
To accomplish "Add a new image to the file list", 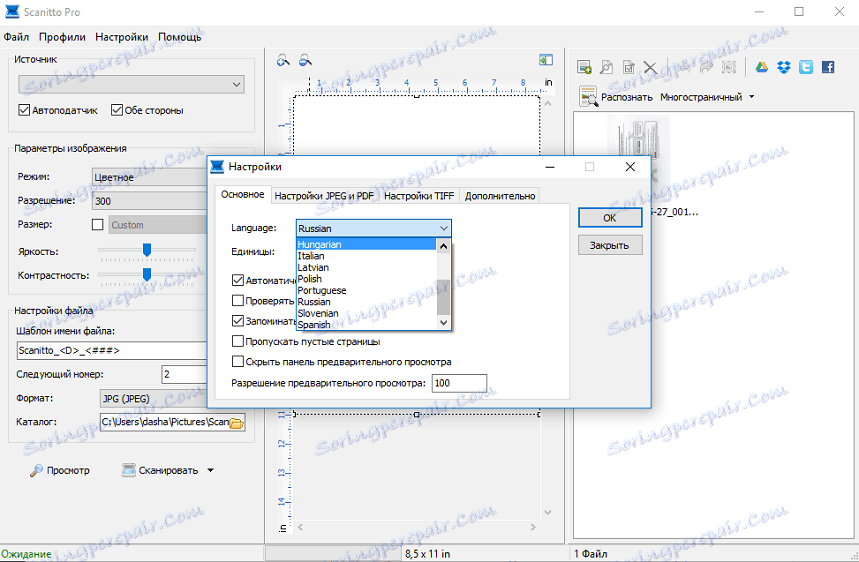I will point(585,67).
